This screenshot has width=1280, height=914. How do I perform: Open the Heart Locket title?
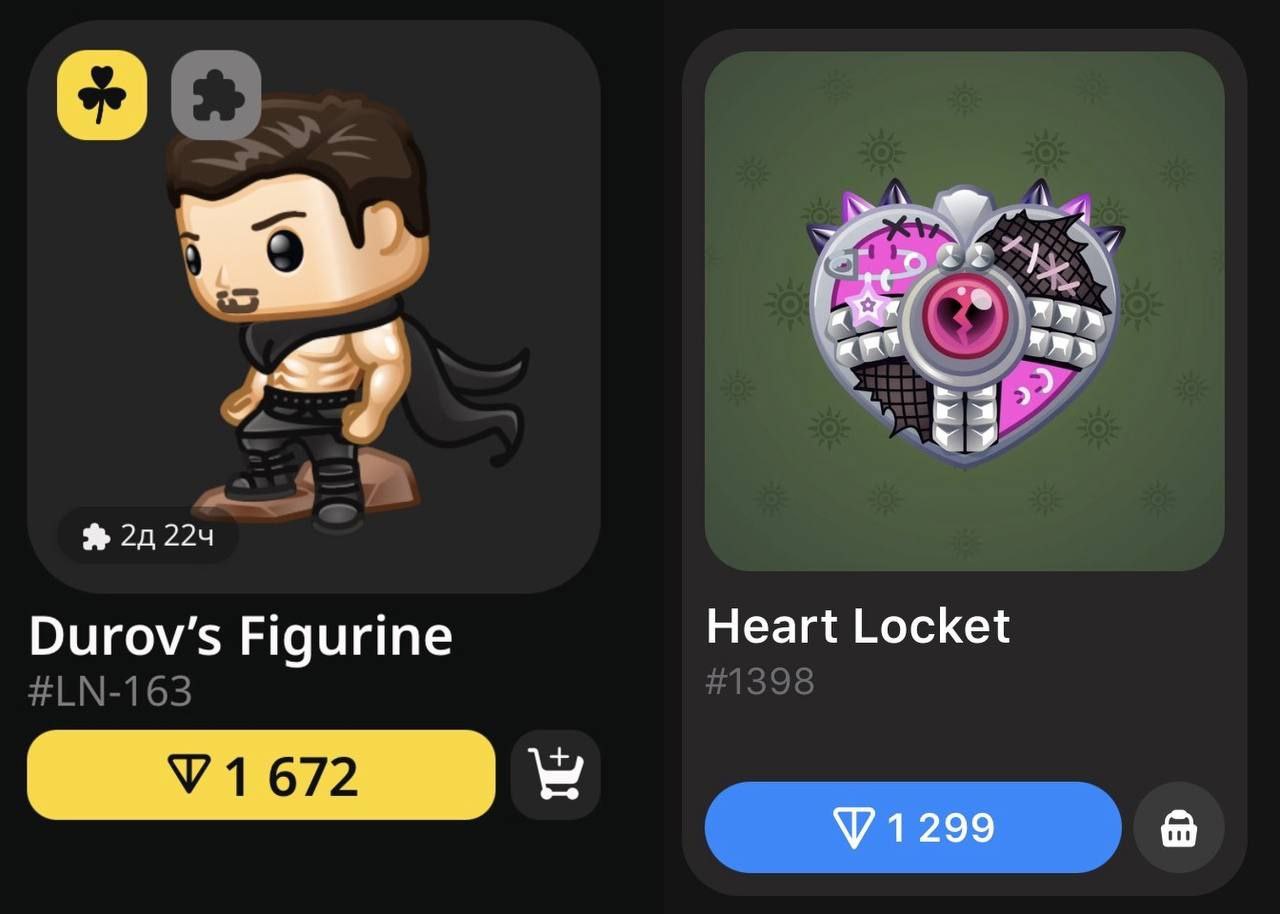(x=858, y=627)
